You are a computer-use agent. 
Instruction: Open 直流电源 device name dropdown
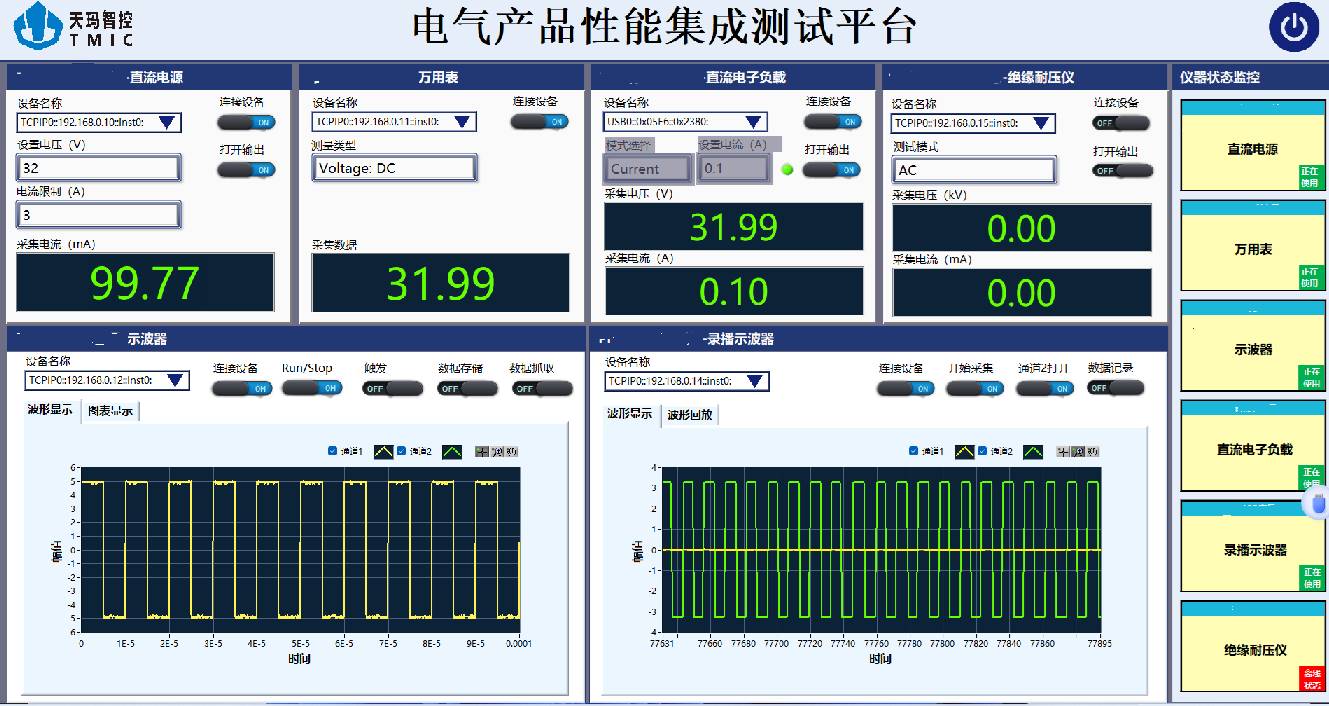pyautogui.click(x=168, y=123)
